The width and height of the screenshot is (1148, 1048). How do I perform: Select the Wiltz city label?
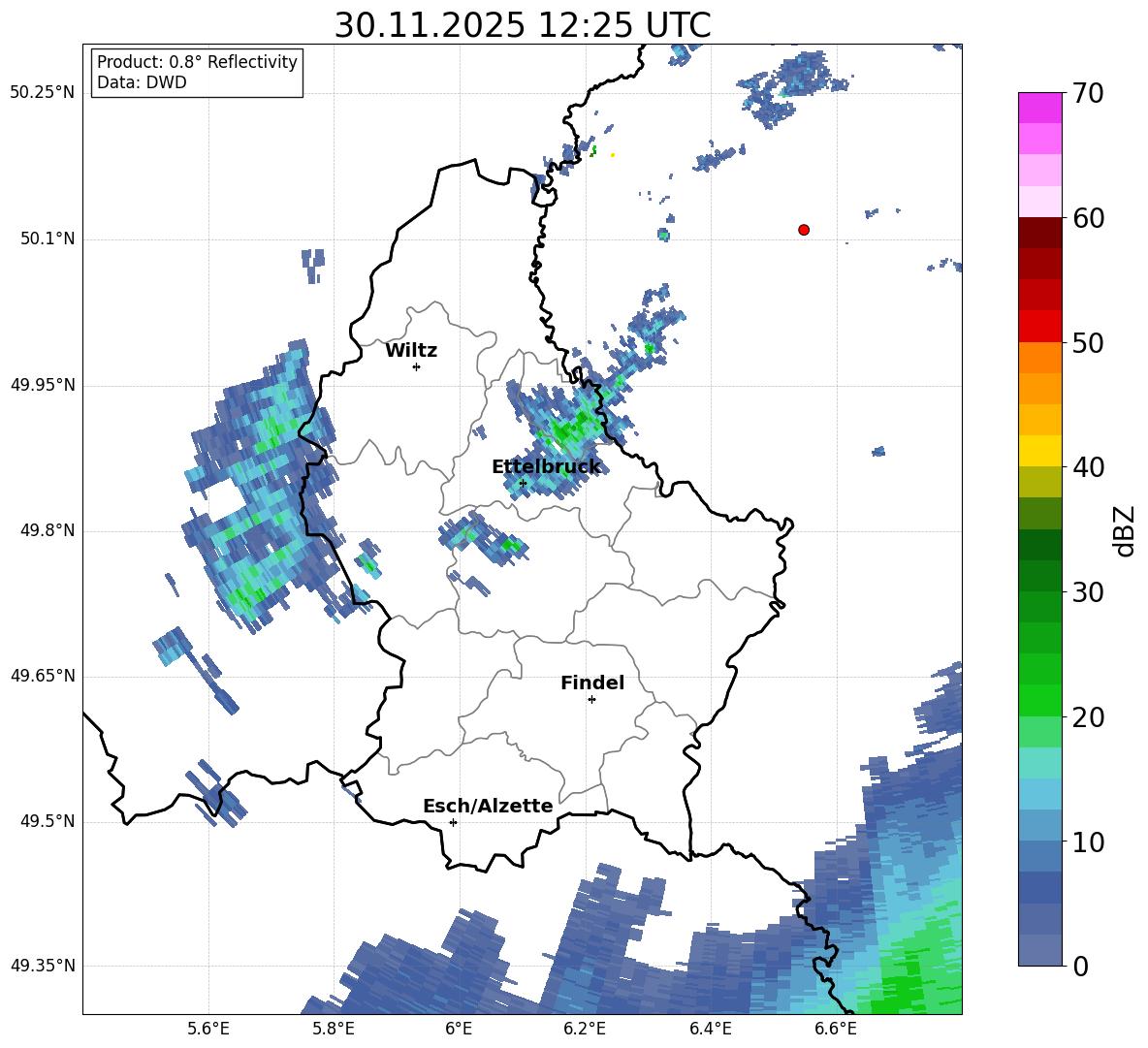click(x=411, y=351)
